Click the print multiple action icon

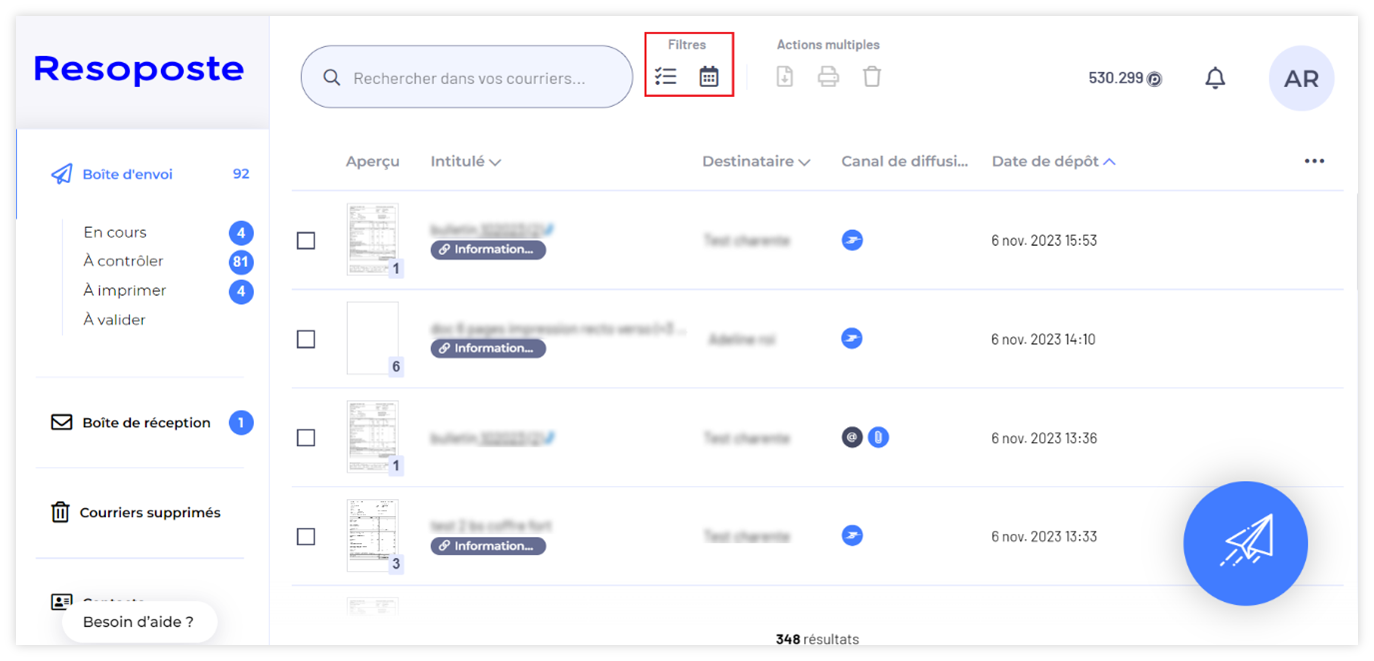(x=828, y=76)
